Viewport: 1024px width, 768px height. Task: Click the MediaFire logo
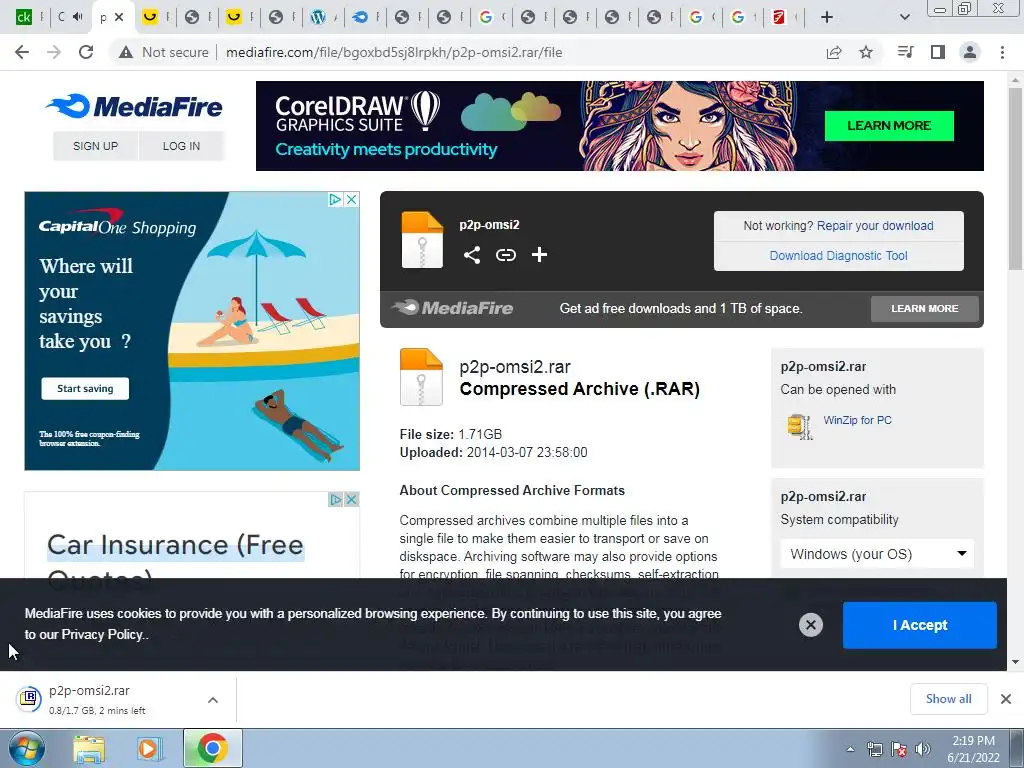point(134,106)
